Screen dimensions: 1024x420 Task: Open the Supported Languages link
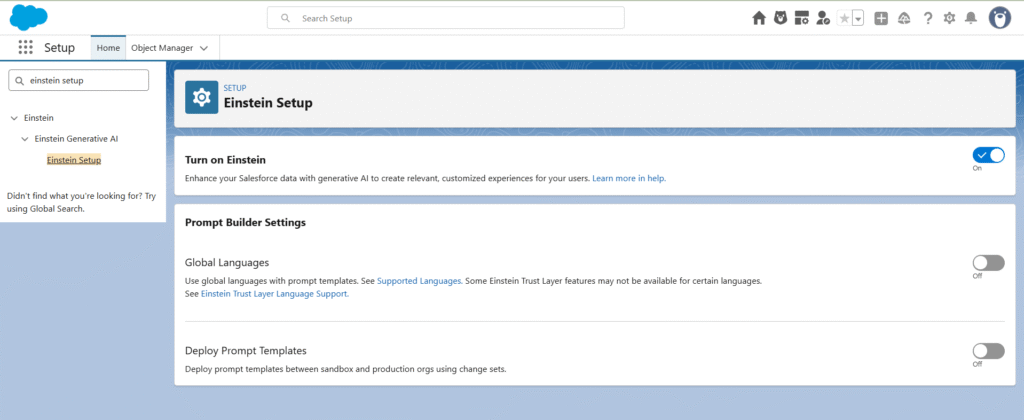coord(419,281)
